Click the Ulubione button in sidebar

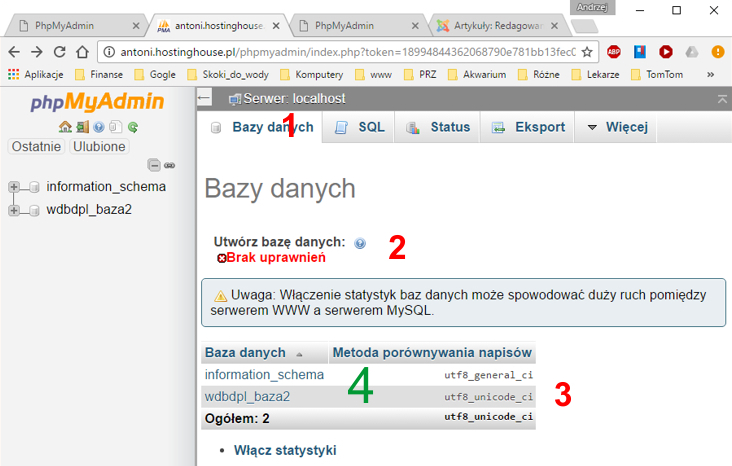tap(99, 146)
